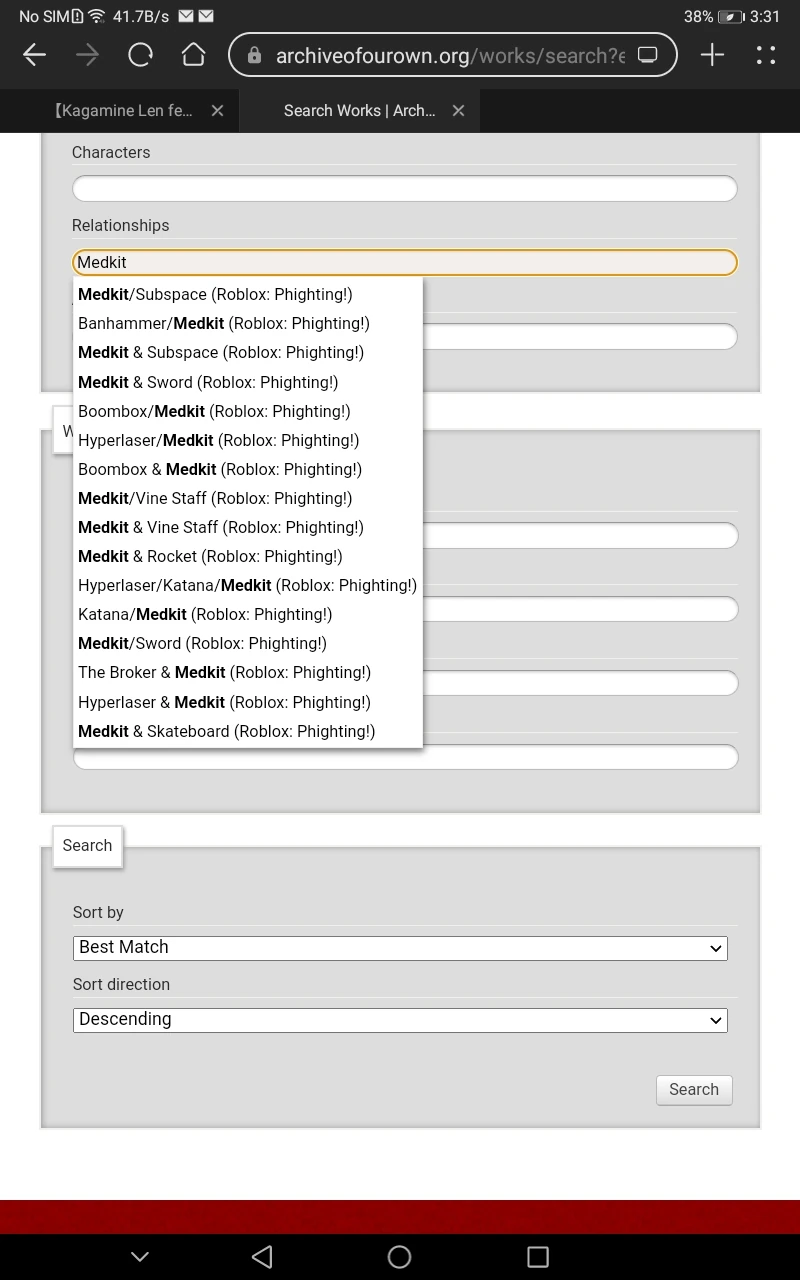The height and width of the screenshot is (1280, 800).
Task: Close the Search Works tab
Action: (x=458, y=111)
